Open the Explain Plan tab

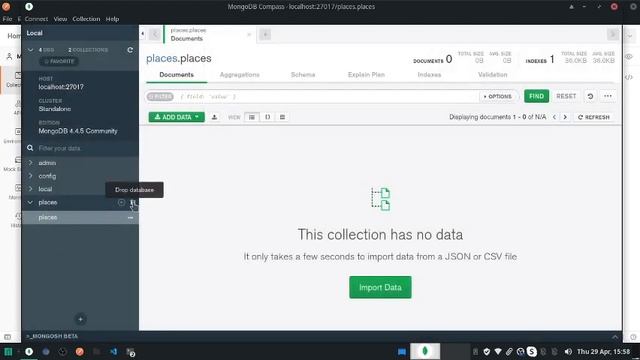point(366,75)
